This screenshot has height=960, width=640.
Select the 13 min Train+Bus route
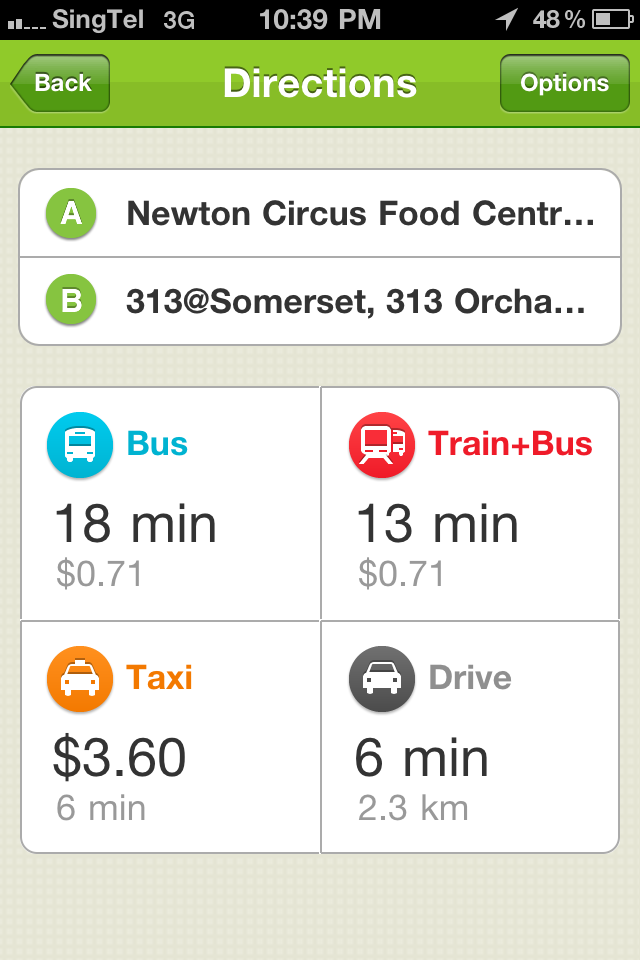click(x=470, y=503)
